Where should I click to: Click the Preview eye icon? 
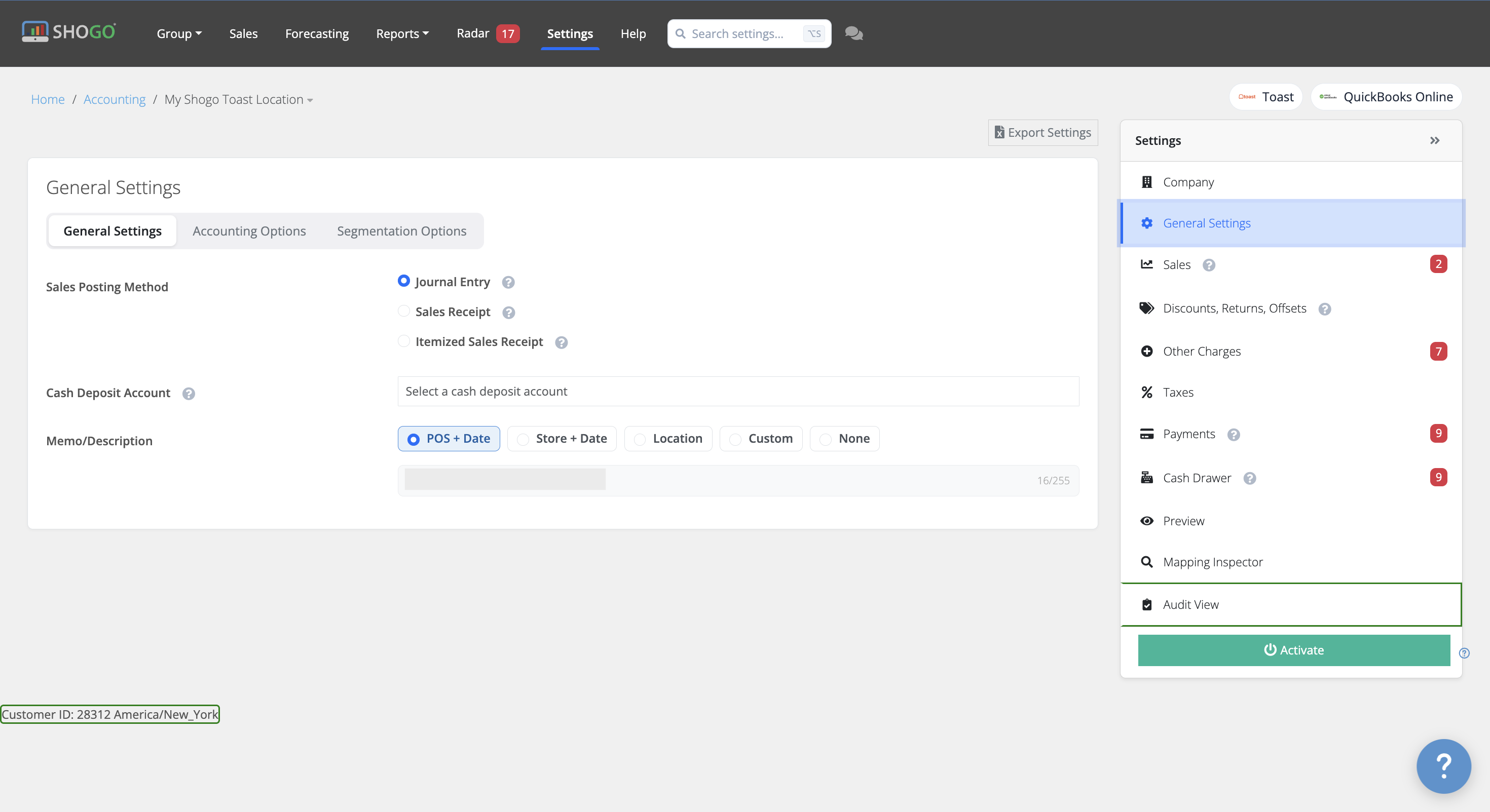click(1146, 521)
